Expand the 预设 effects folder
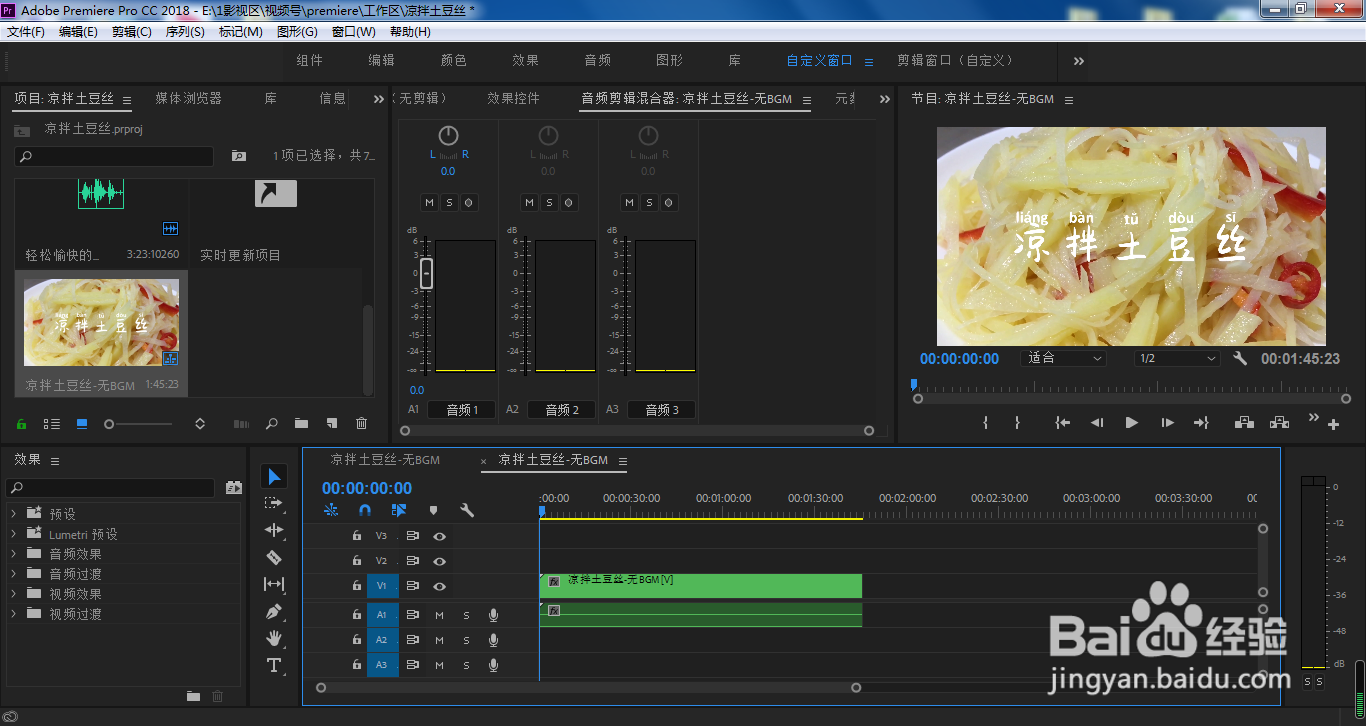1366x726 pixels. point(13,513)
